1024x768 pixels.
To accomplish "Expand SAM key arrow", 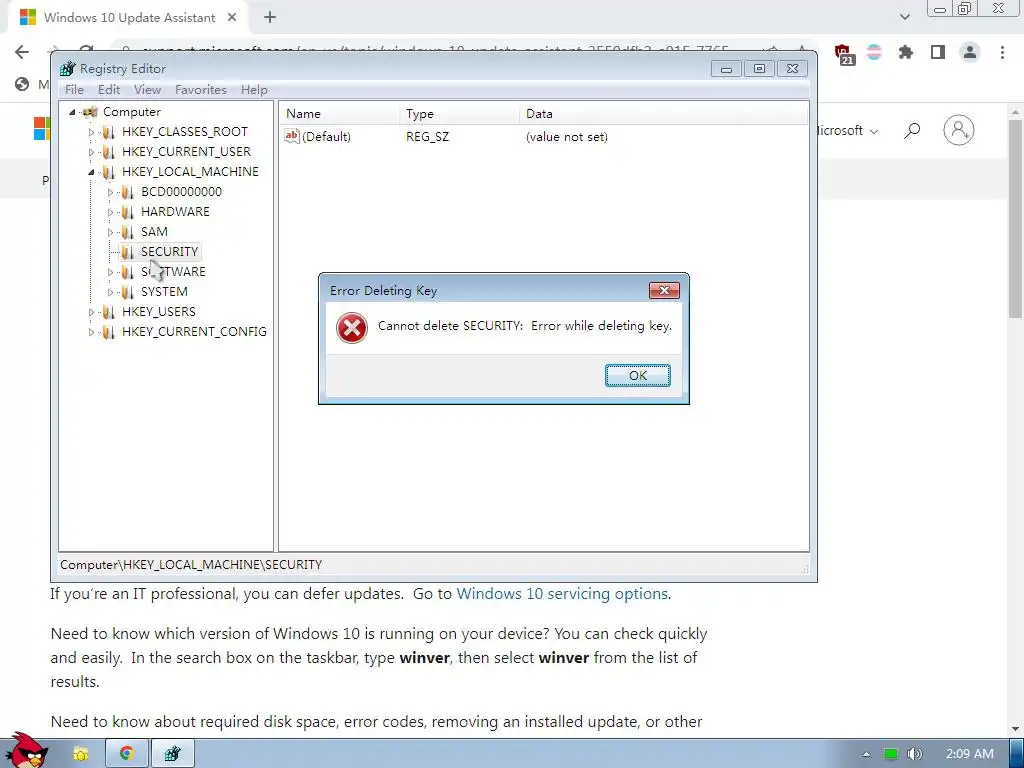I will pos(110,232).
